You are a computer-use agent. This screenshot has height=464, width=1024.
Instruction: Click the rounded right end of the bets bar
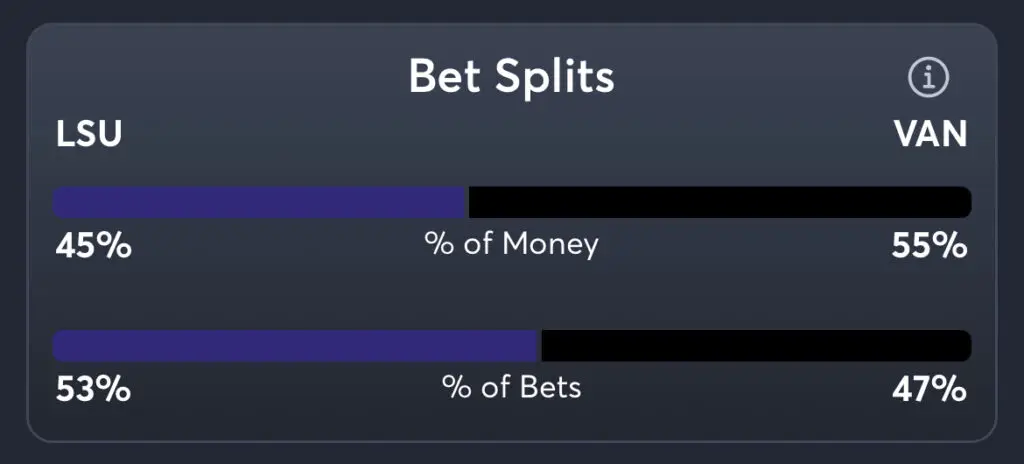964,346
